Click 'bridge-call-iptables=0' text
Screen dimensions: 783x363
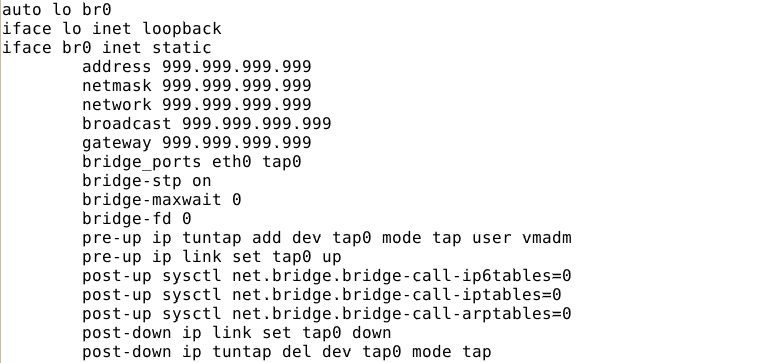pyautogui.click(x=451, y=295)
